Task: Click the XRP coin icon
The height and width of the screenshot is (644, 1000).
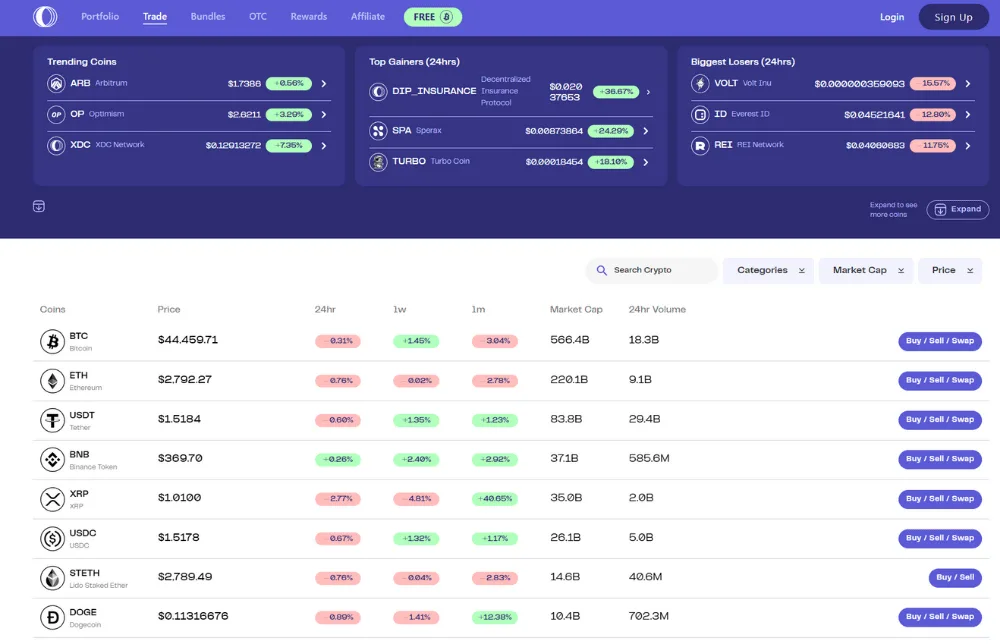Action: click(52, 499)
